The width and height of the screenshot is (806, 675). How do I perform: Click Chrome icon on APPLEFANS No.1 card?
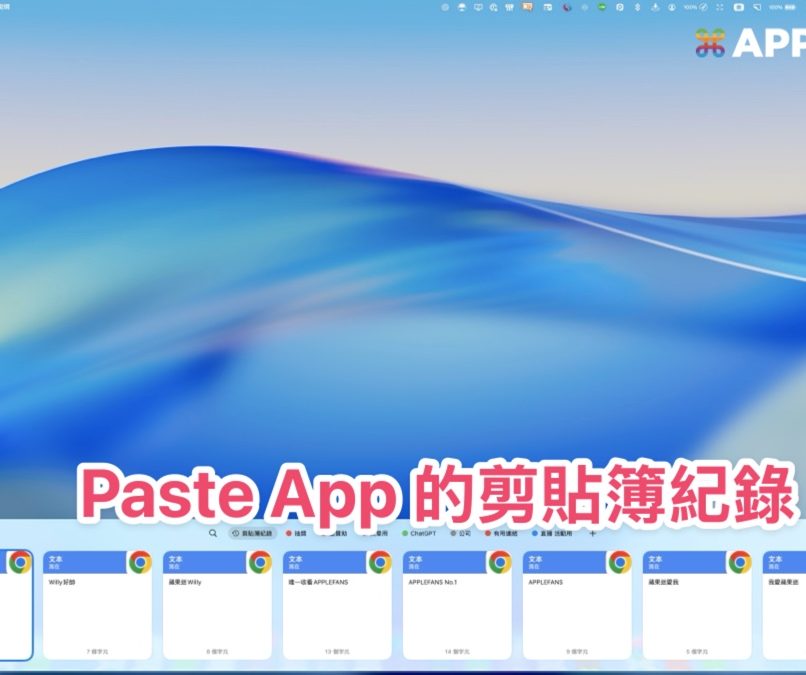(499, 563)
